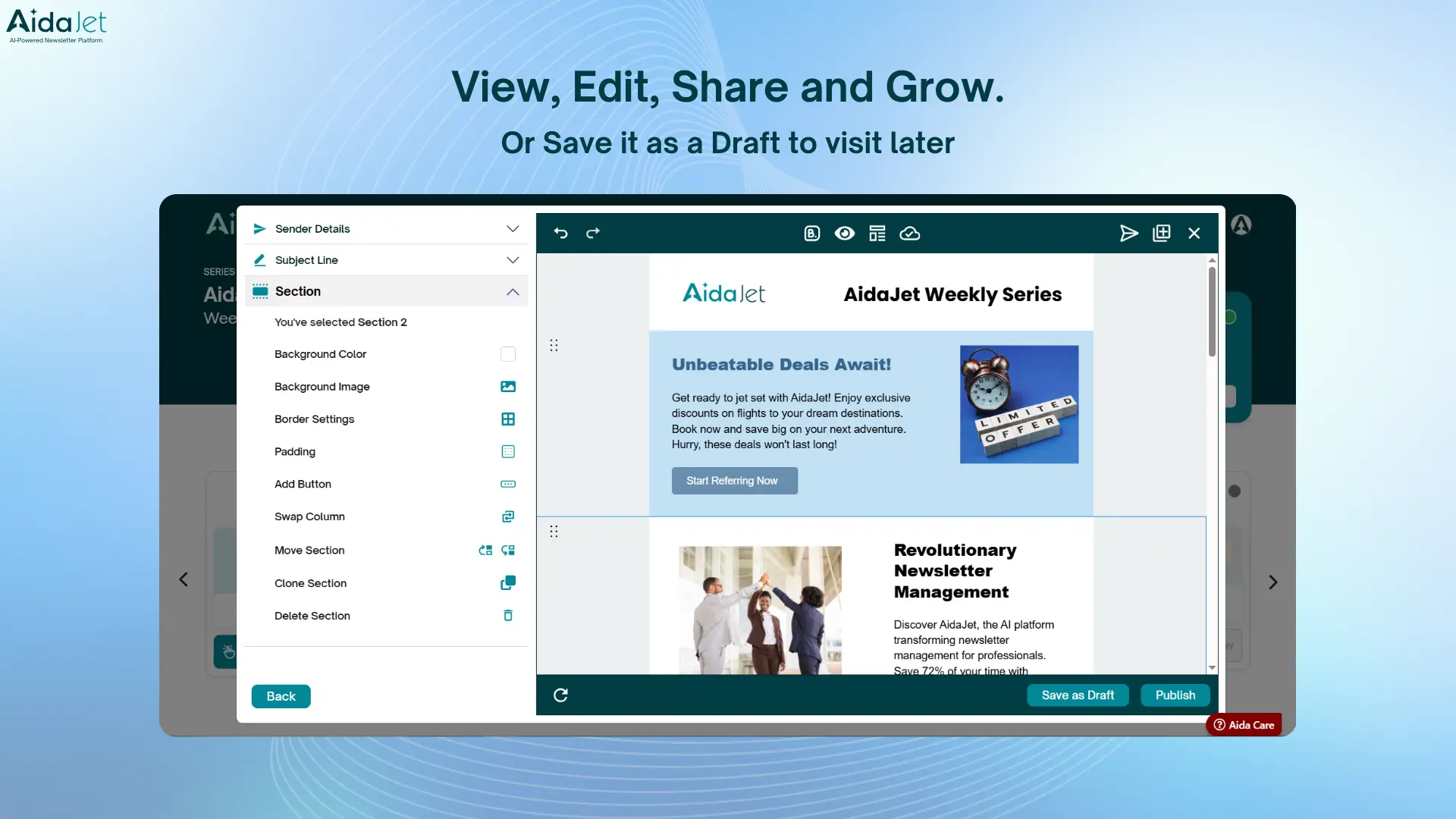1456x819 pixels.
Task: Move section up using left icon
Action: tap(485, 551)
